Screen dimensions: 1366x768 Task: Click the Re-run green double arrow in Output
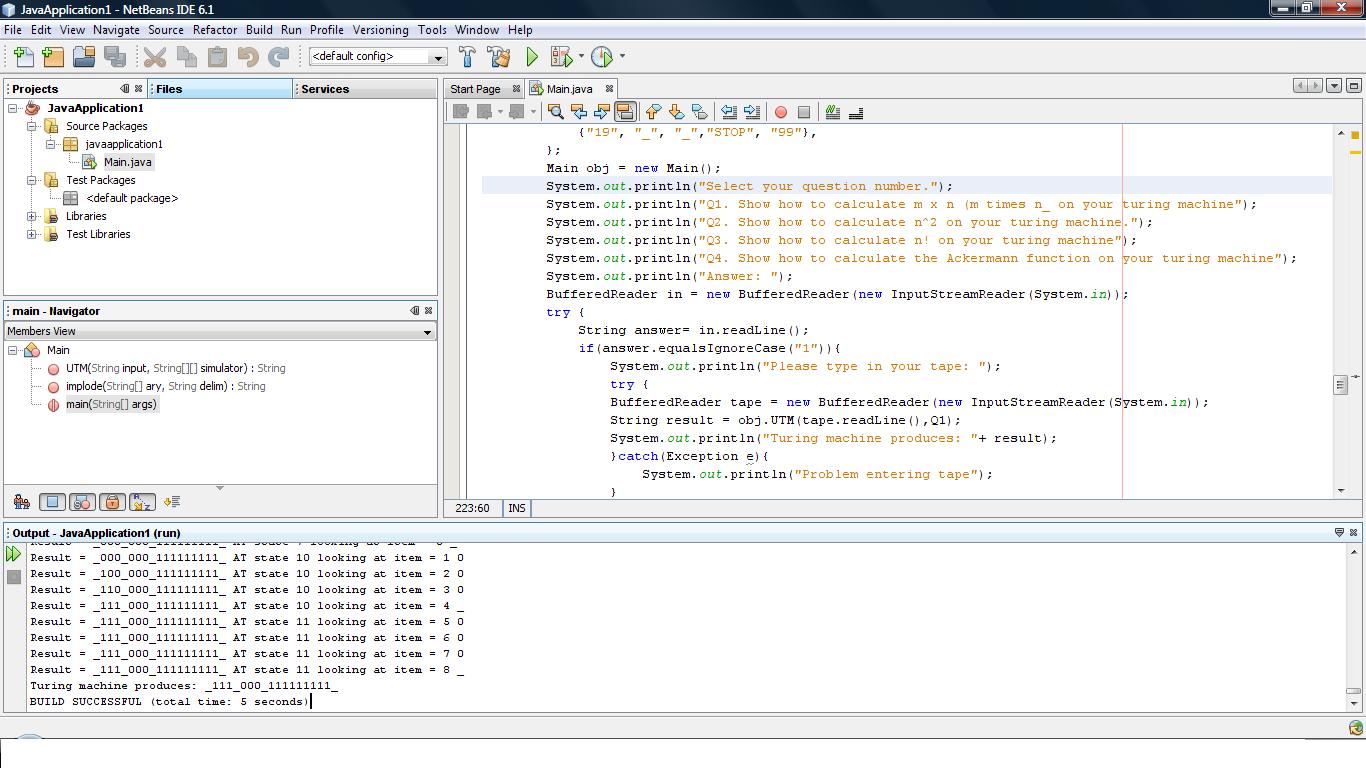pyautogui.click(x=14, y=554)
